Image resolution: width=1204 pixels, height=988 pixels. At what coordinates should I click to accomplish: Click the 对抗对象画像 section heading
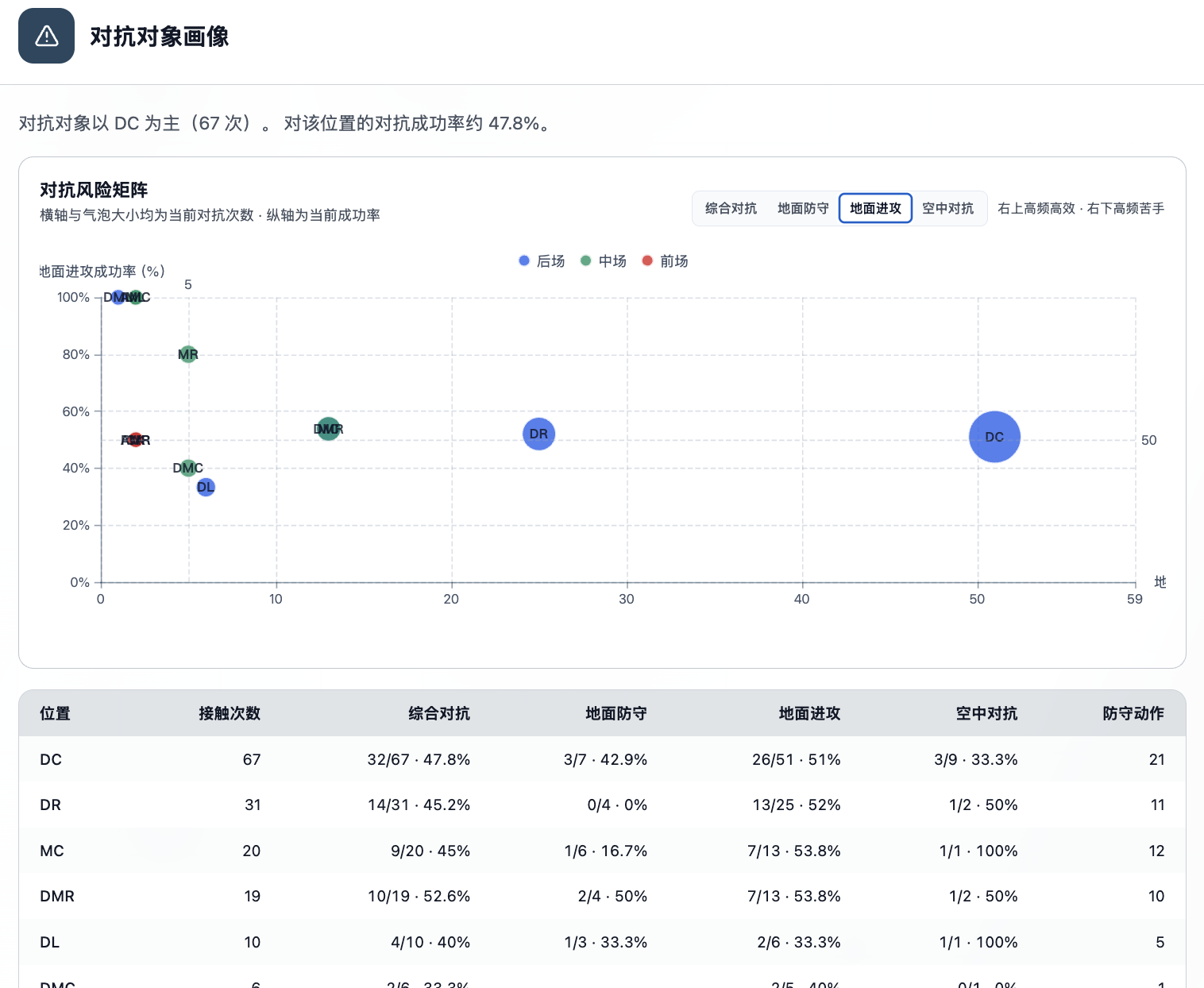click(160, 37)
